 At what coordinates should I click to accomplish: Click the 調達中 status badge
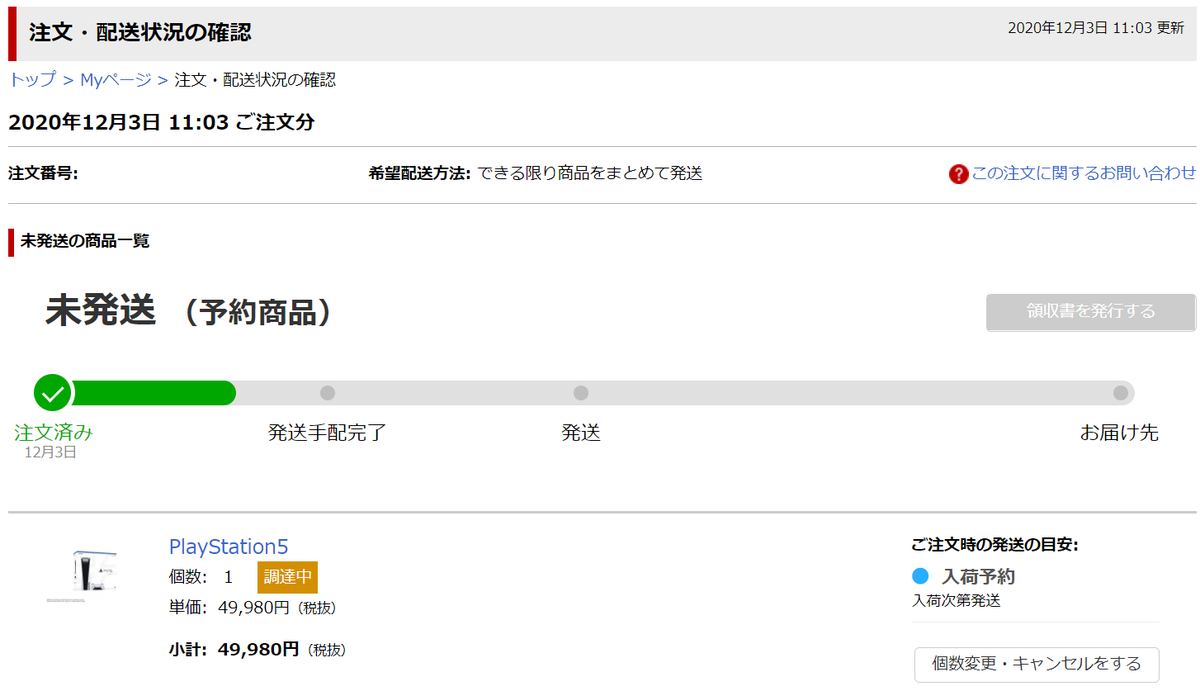pos(287,577)
